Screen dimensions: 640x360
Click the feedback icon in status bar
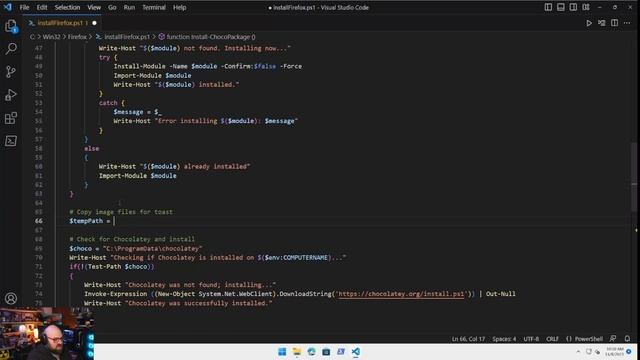(x=613, y=339)
